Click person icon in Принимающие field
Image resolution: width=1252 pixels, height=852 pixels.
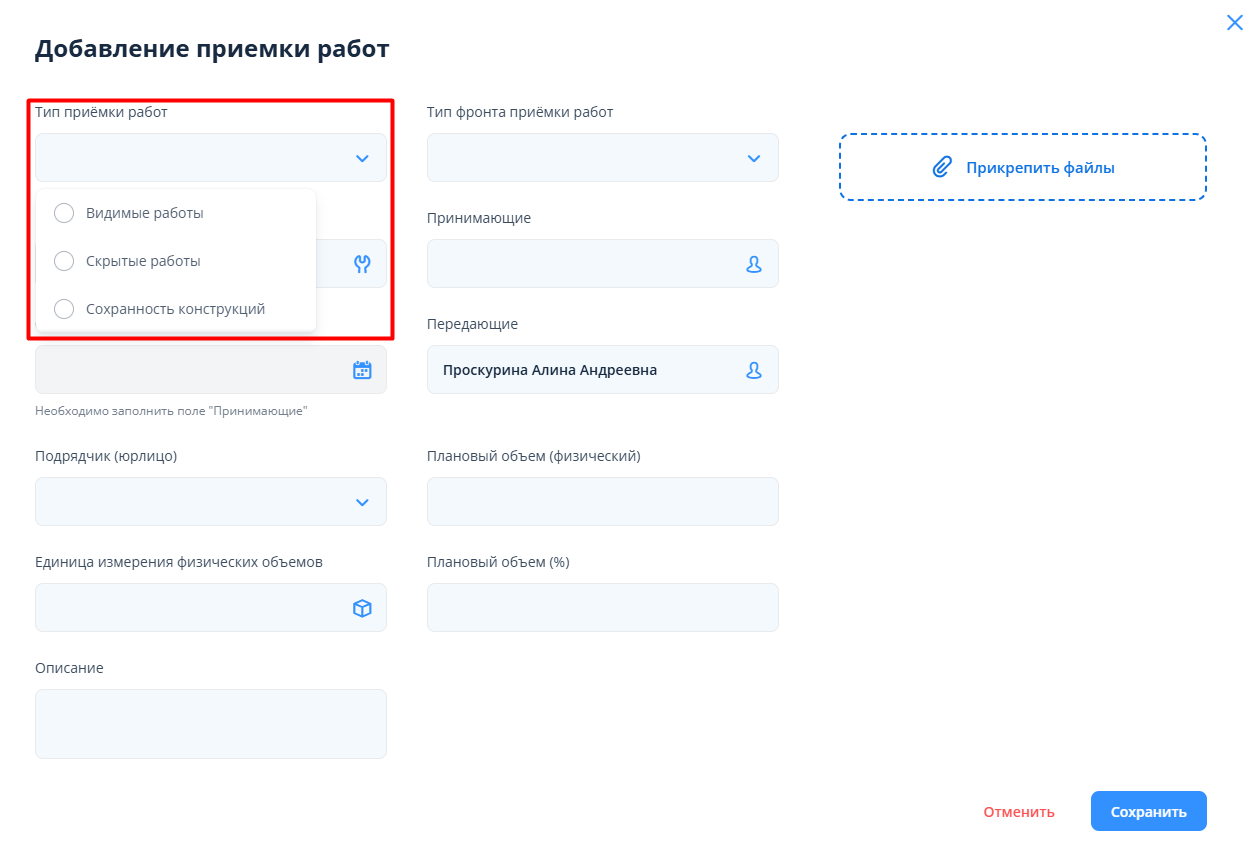tap(754, 264)
